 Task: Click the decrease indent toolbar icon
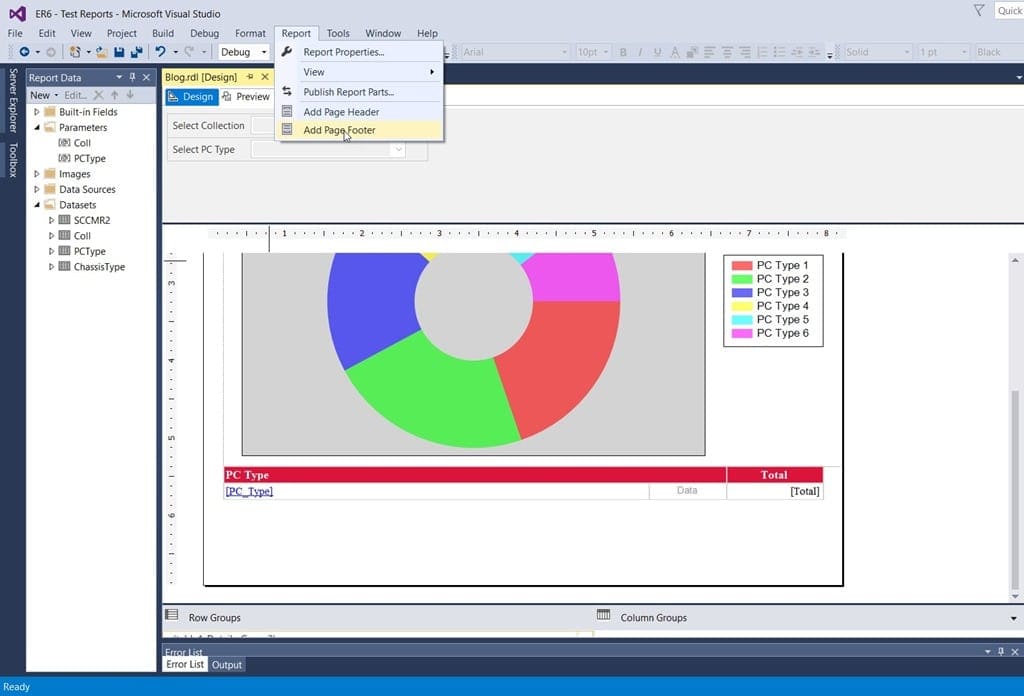797,52
